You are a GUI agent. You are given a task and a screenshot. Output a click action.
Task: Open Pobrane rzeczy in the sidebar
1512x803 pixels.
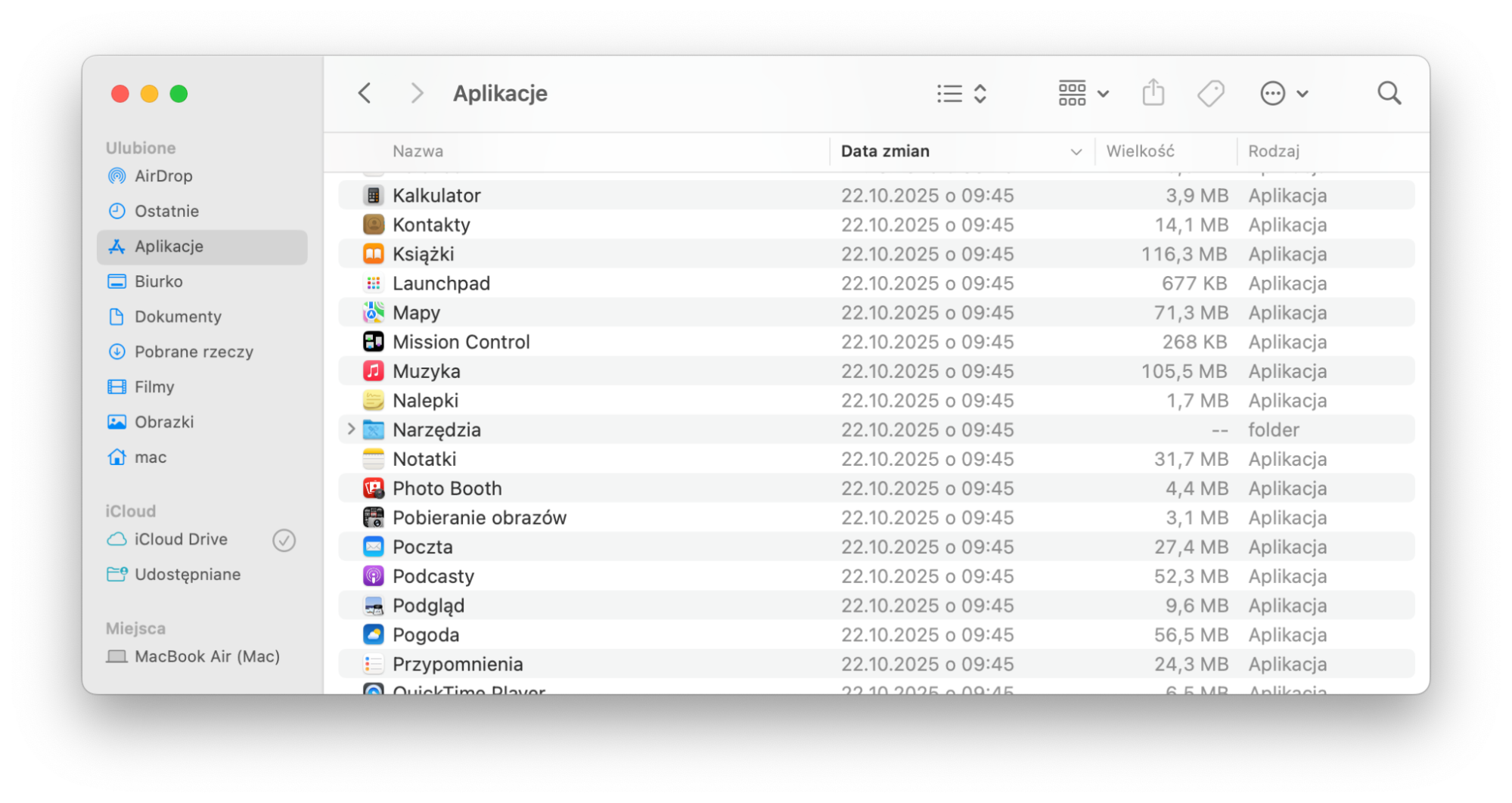[202, 352]
